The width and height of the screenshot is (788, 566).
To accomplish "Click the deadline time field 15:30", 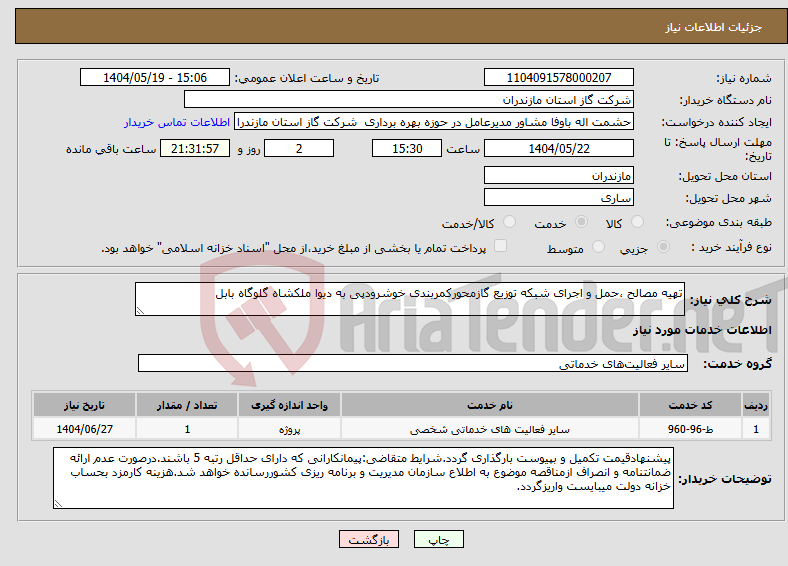I will click(x=407, y=148).
